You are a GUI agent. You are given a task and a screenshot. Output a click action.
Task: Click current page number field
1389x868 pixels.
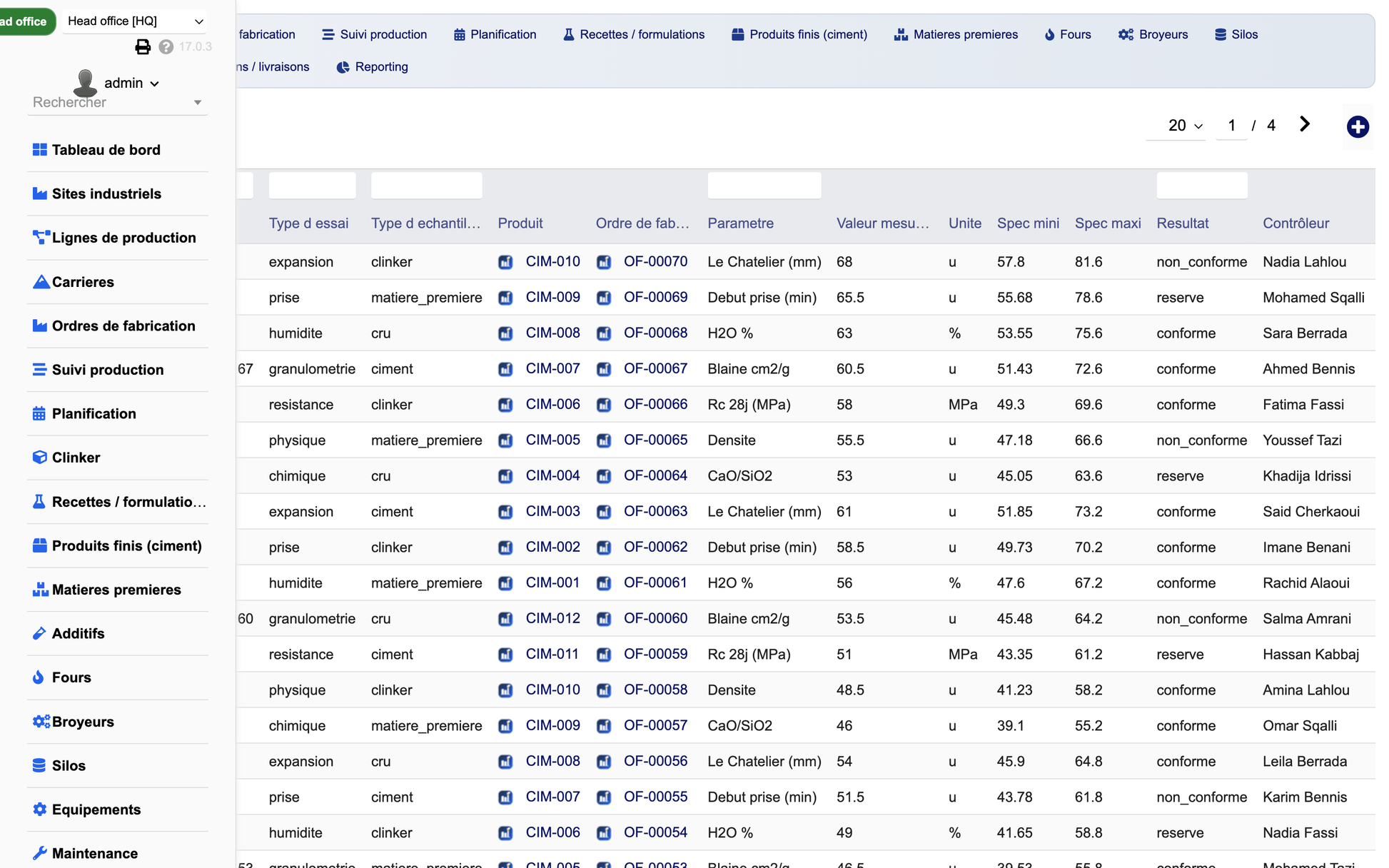[1231, 126]
